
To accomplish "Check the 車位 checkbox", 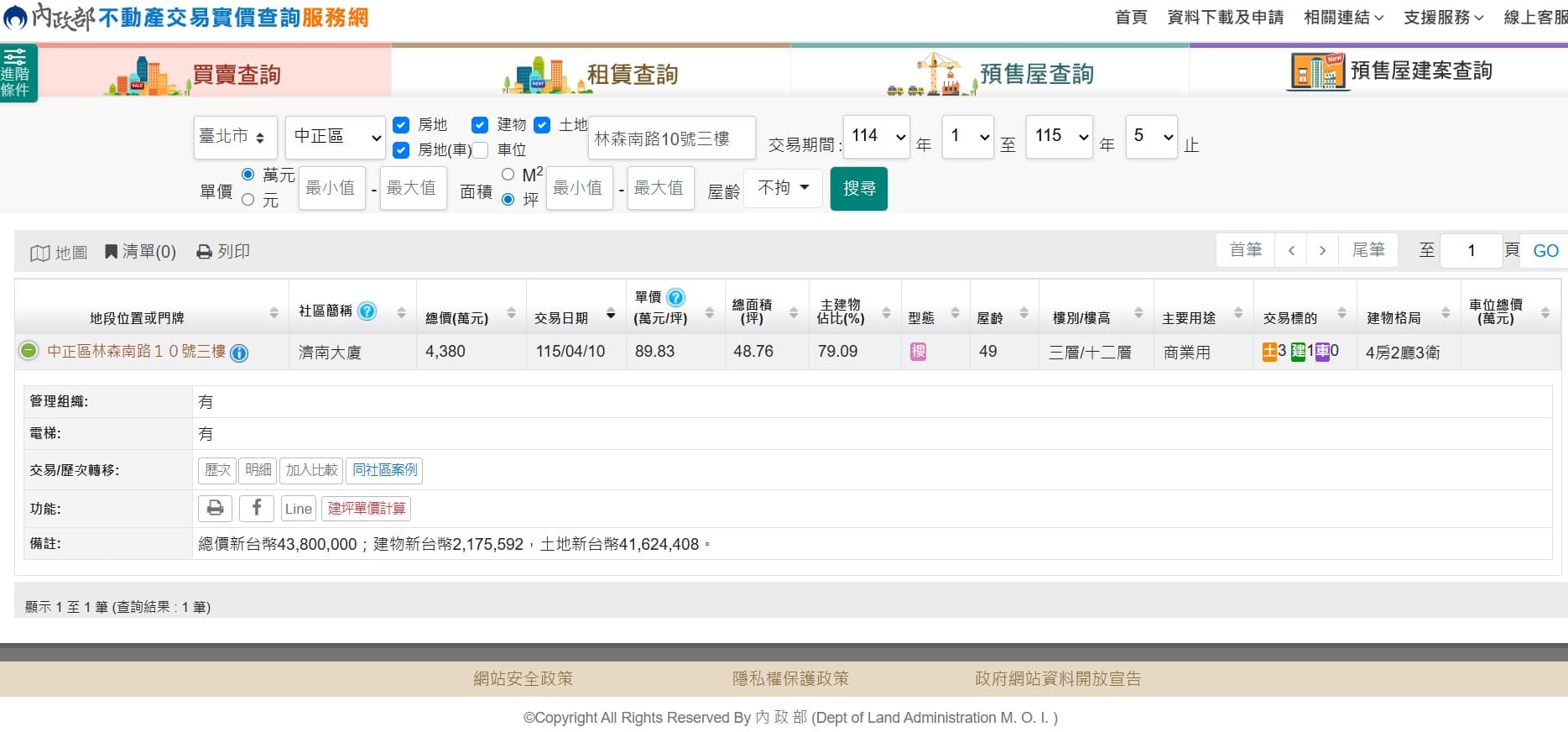I will (480, 150).
